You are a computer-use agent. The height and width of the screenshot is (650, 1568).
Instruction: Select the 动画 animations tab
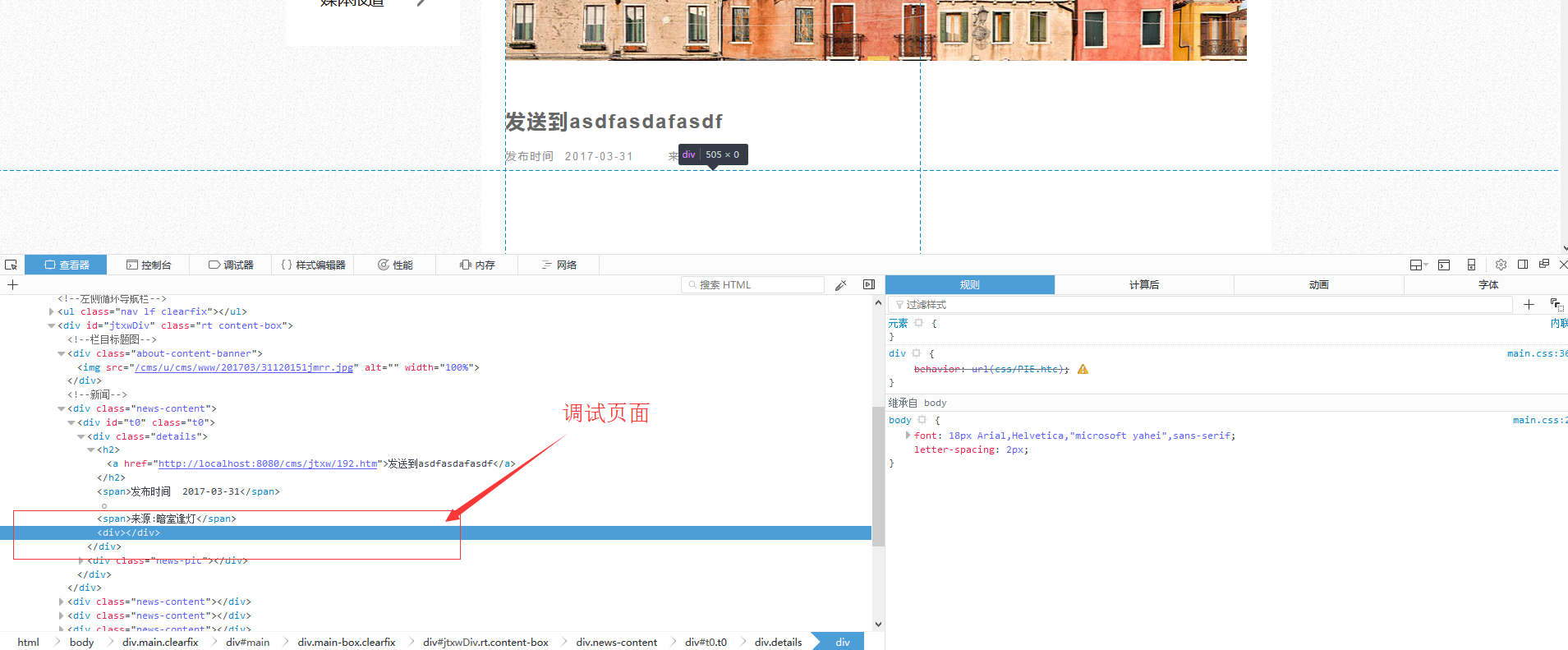click(x=1319, y=284)
